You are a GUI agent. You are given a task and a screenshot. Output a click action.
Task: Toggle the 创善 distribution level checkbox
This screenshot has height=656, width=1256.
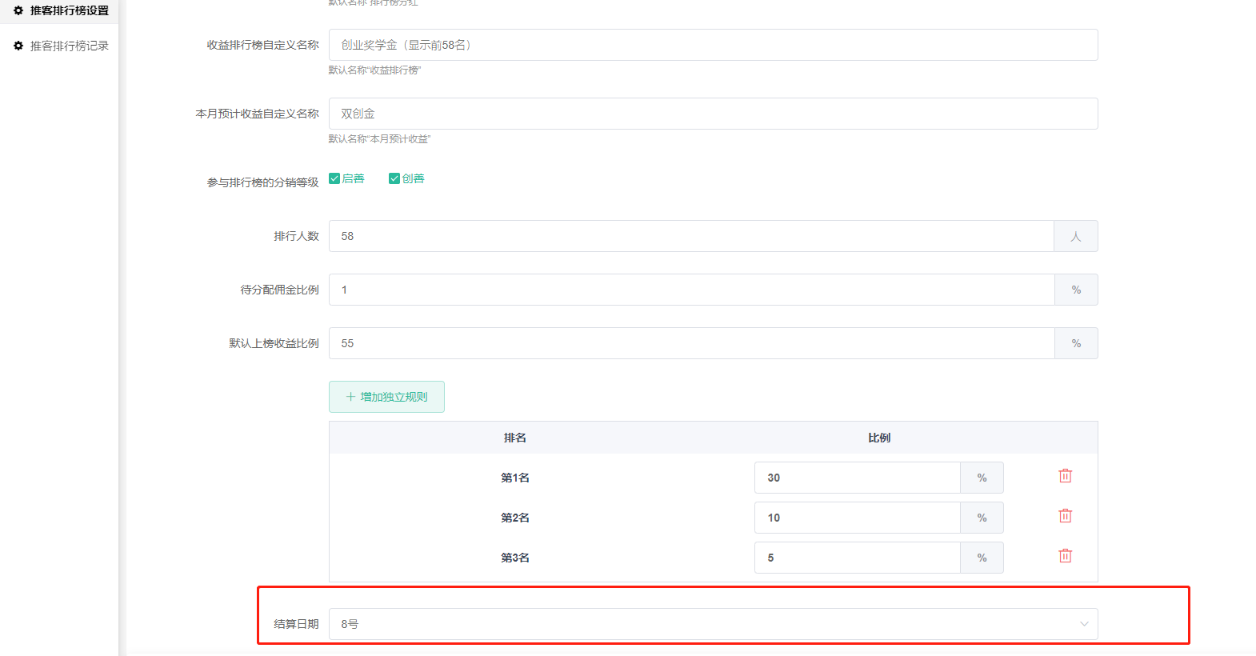click(395, 179)
